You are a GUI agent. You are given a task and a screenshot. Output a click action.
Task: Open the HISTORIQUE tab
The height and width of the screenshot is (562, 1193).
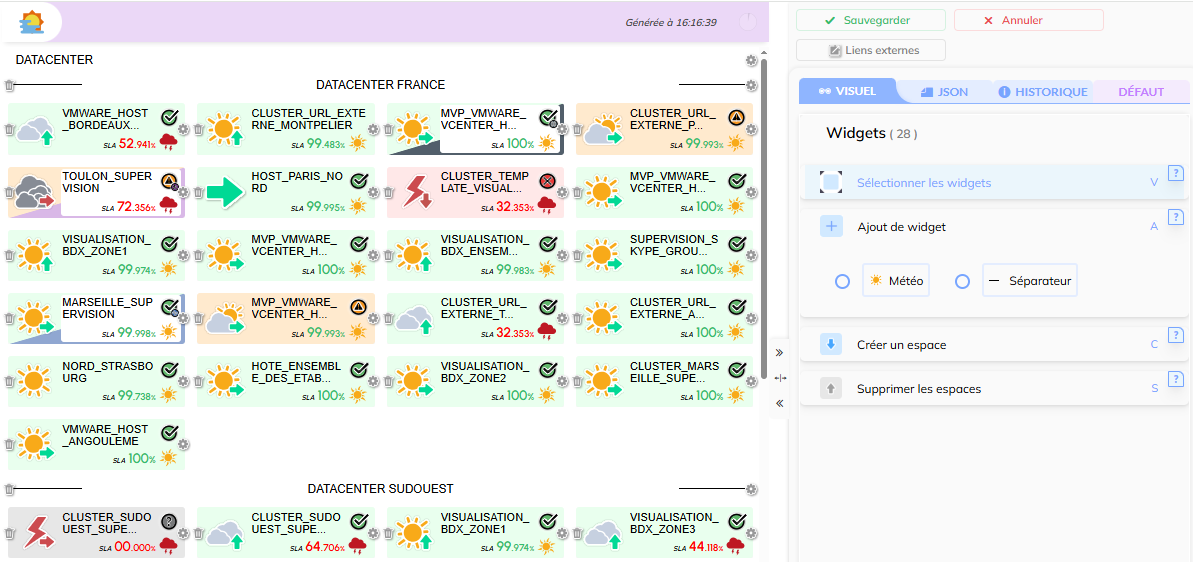(x=1042, y=92)
